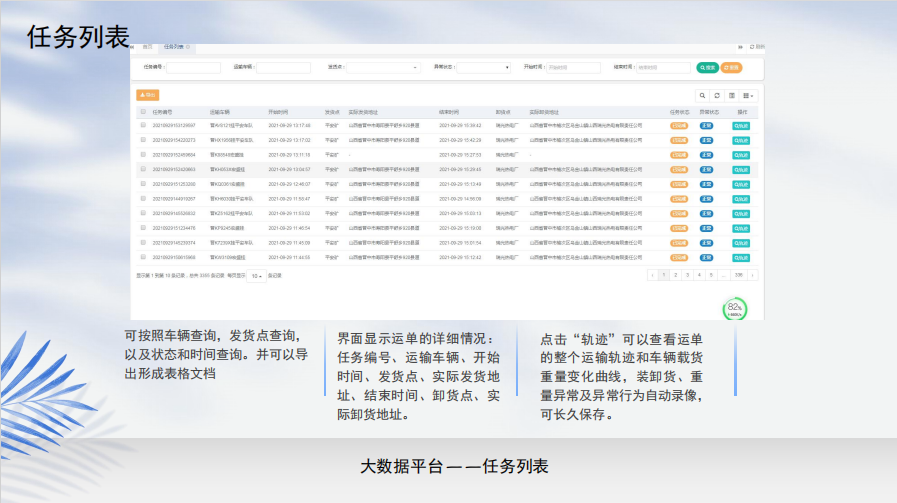The height and width of the screenshot is (503, 897).
Task: Select the 任务列表 tab
Action: (174, 47)
